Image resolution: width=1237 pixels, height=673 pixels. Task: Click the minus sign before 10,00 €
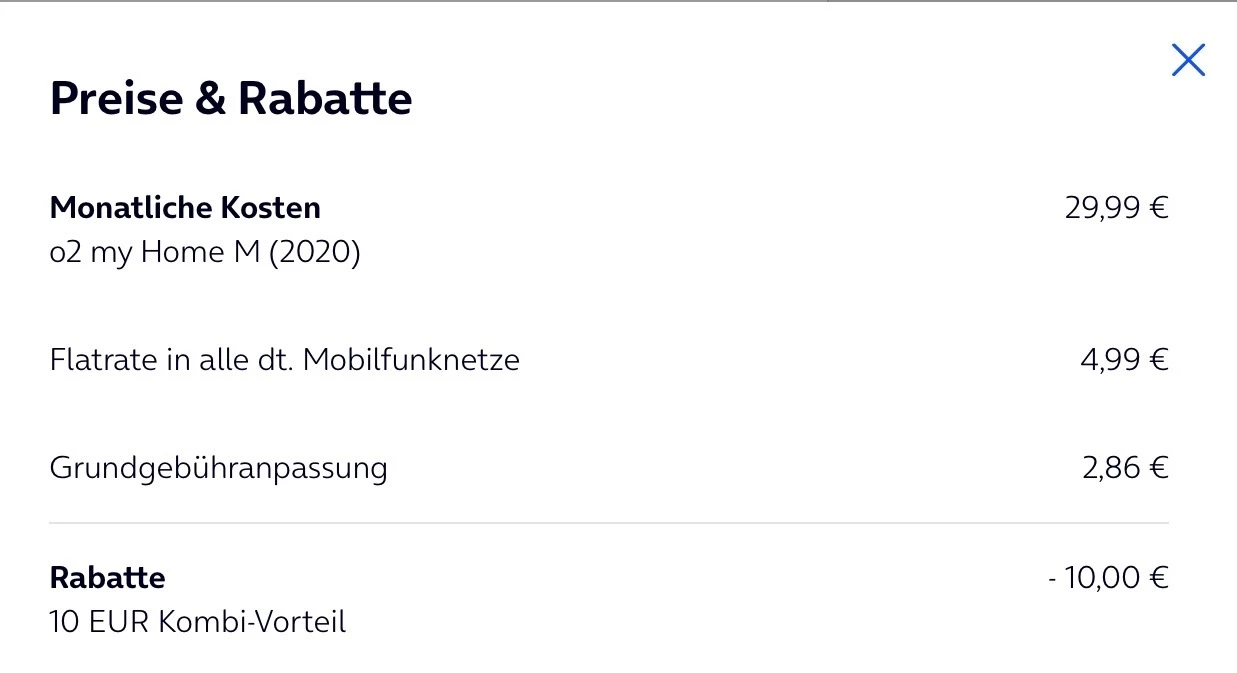1053,579
